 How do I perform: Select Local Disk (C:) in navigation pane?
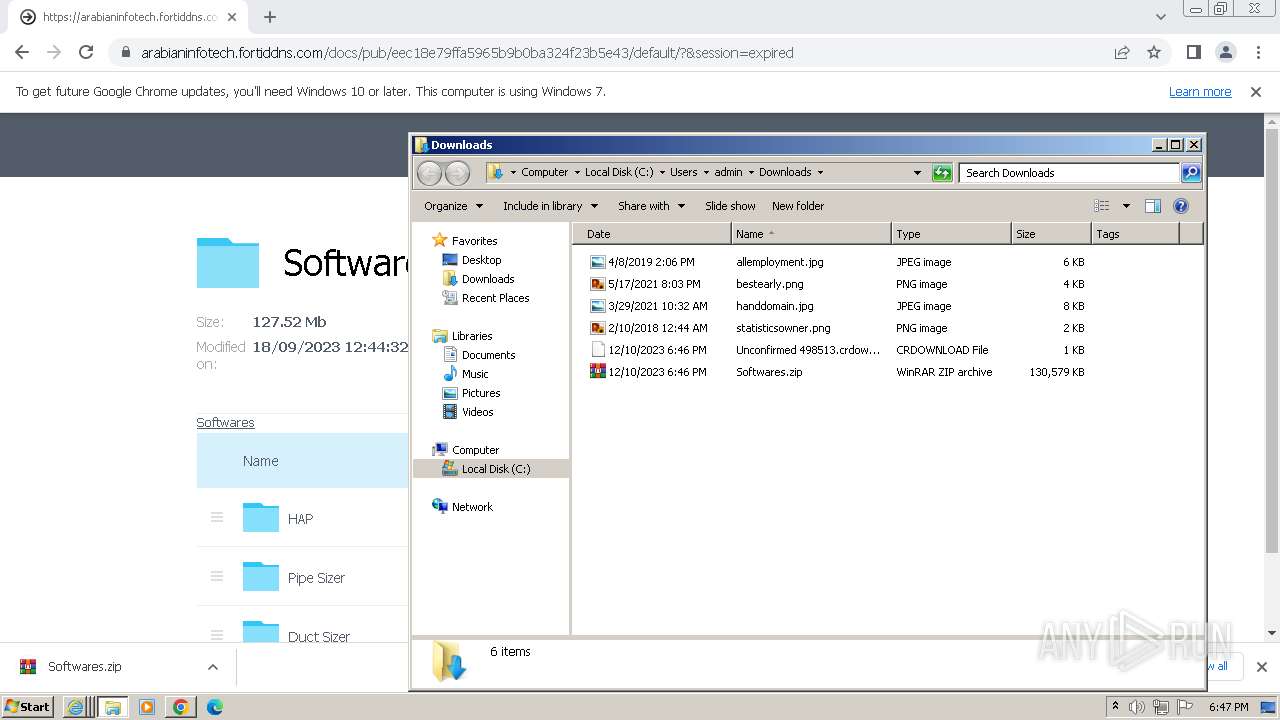[491, 469]
